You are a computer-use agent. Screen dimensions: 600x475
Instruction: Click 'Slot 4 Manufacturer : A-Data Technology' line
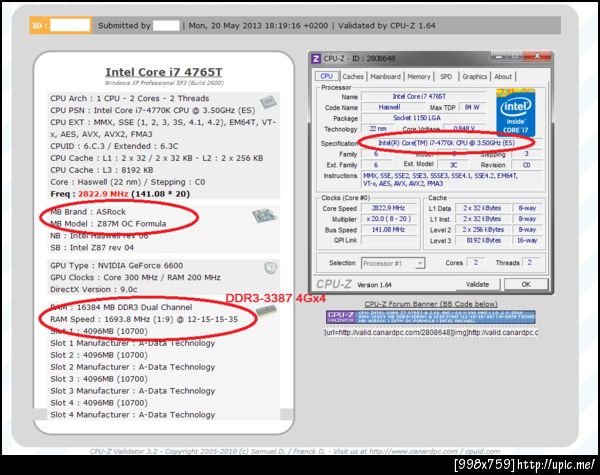click(132, 415)
